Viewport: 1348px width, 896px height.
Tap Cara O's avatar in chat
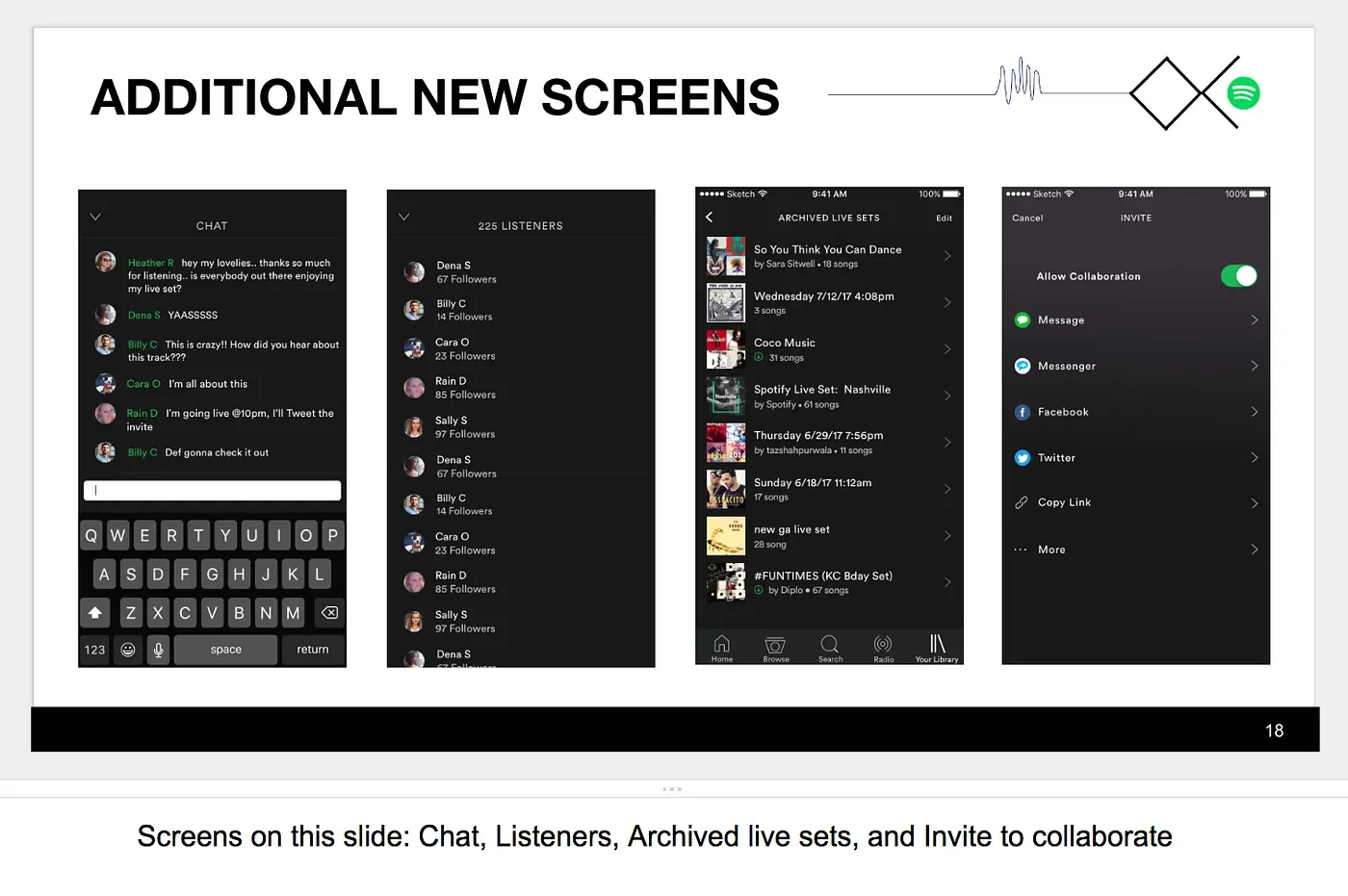(x=106, y=383)
